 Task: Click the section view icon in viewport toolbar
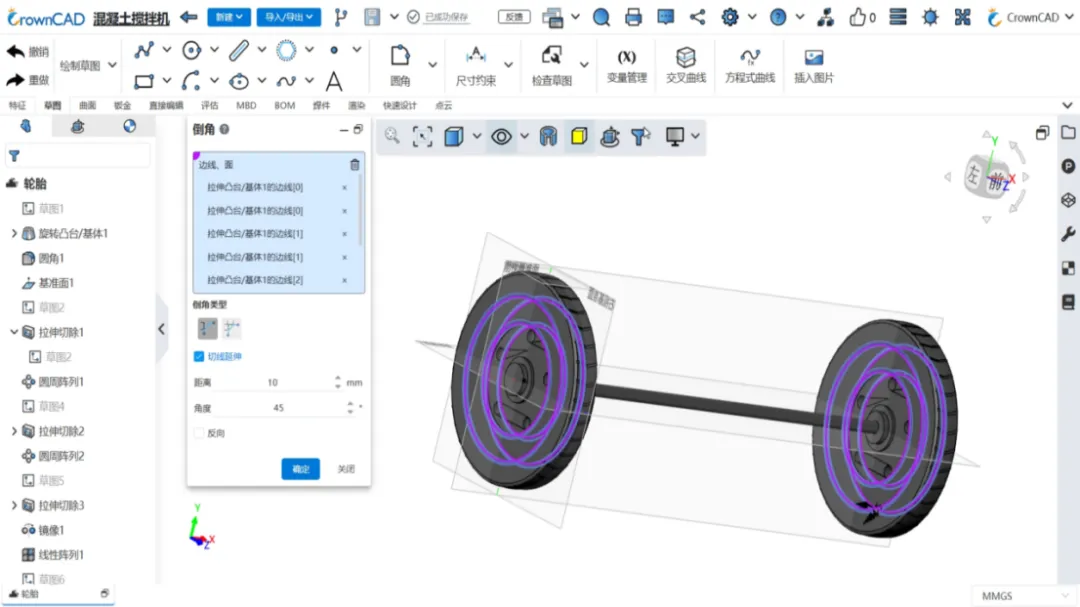coord(548,136)
